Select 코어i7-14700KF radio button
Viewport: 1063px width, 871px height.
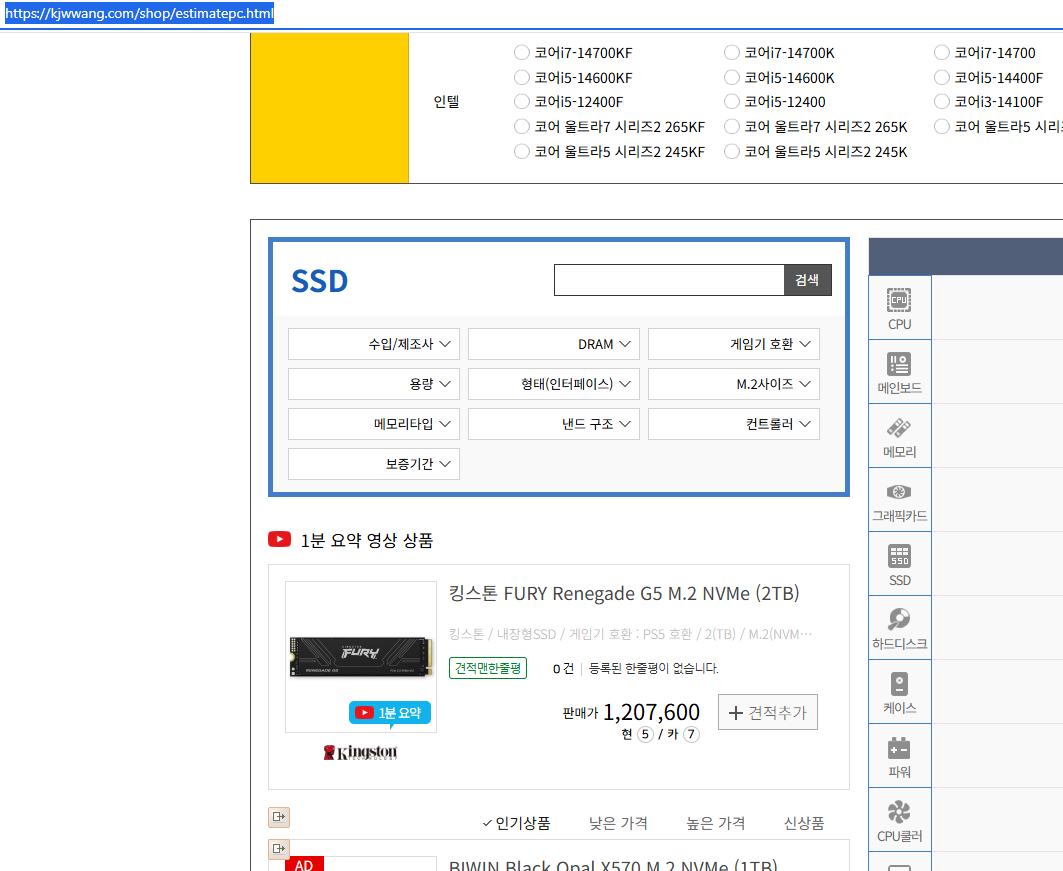(x=521, y=52)
